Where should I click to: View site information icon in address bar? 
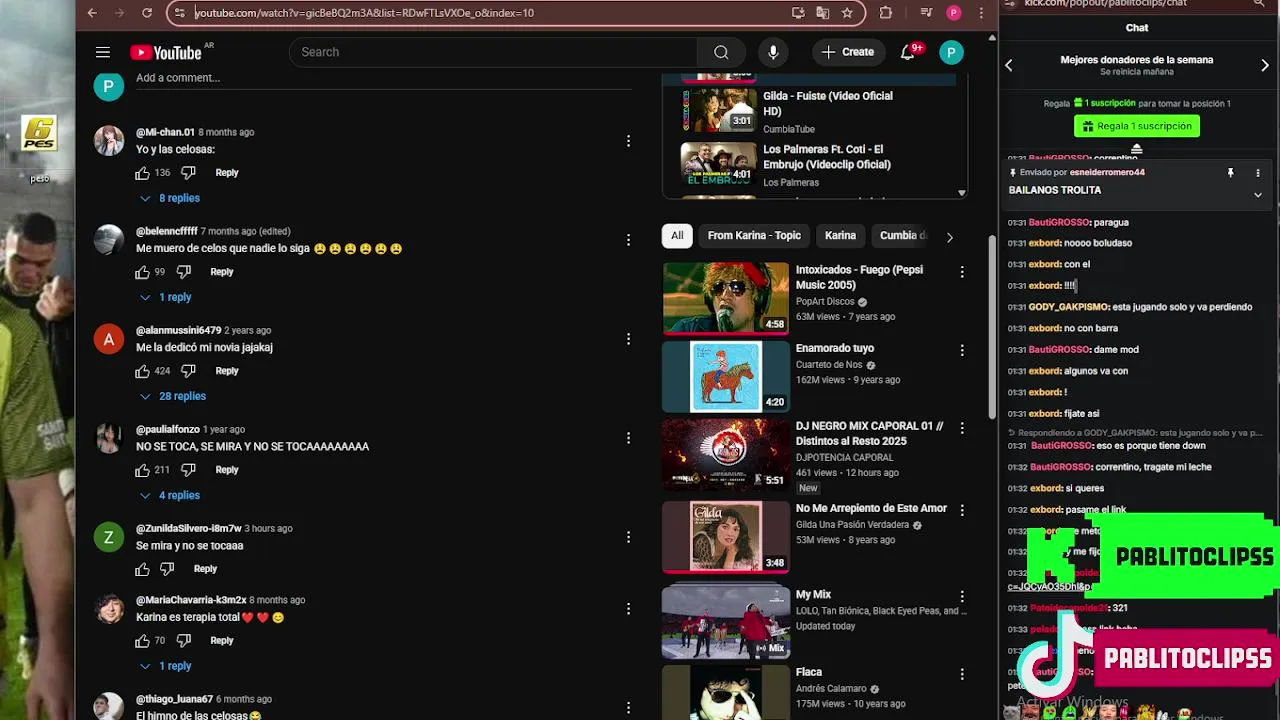click(179, 13)
